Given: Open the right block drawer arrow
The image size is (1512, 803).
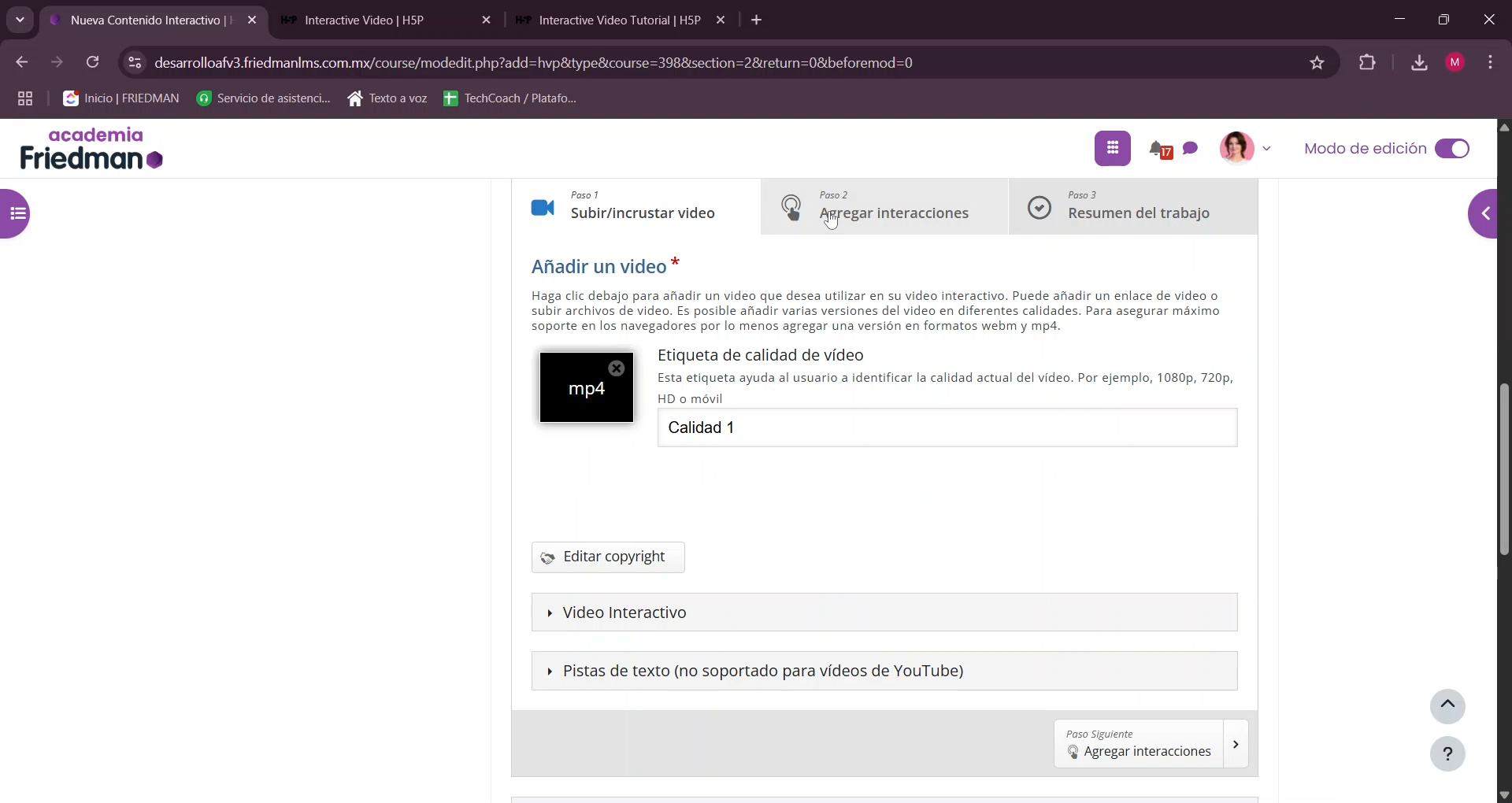Looking at the screenshot, I should point(1484,213).
